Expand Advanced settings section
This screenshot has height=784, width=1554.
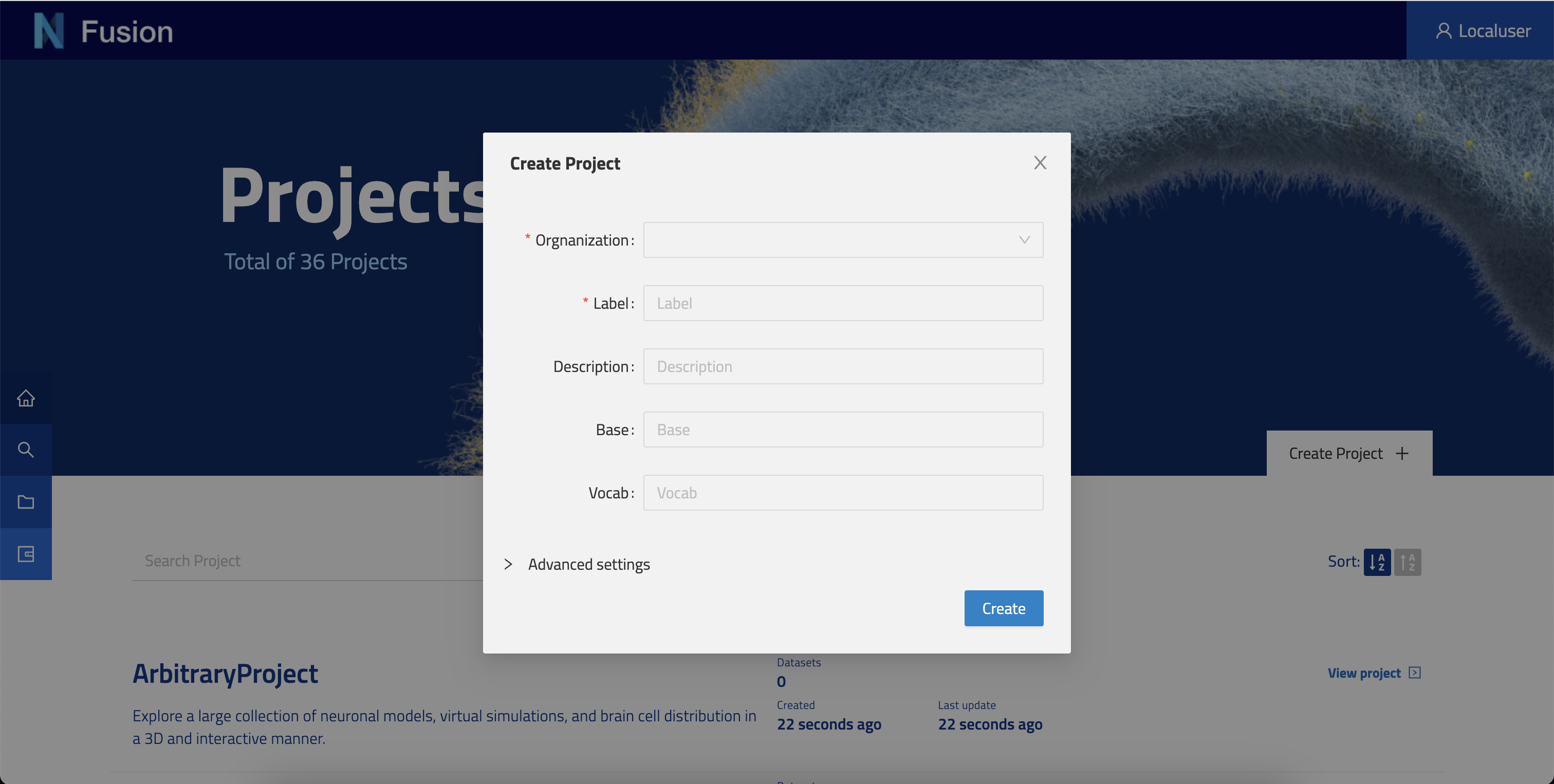click(x=577, y=565)
